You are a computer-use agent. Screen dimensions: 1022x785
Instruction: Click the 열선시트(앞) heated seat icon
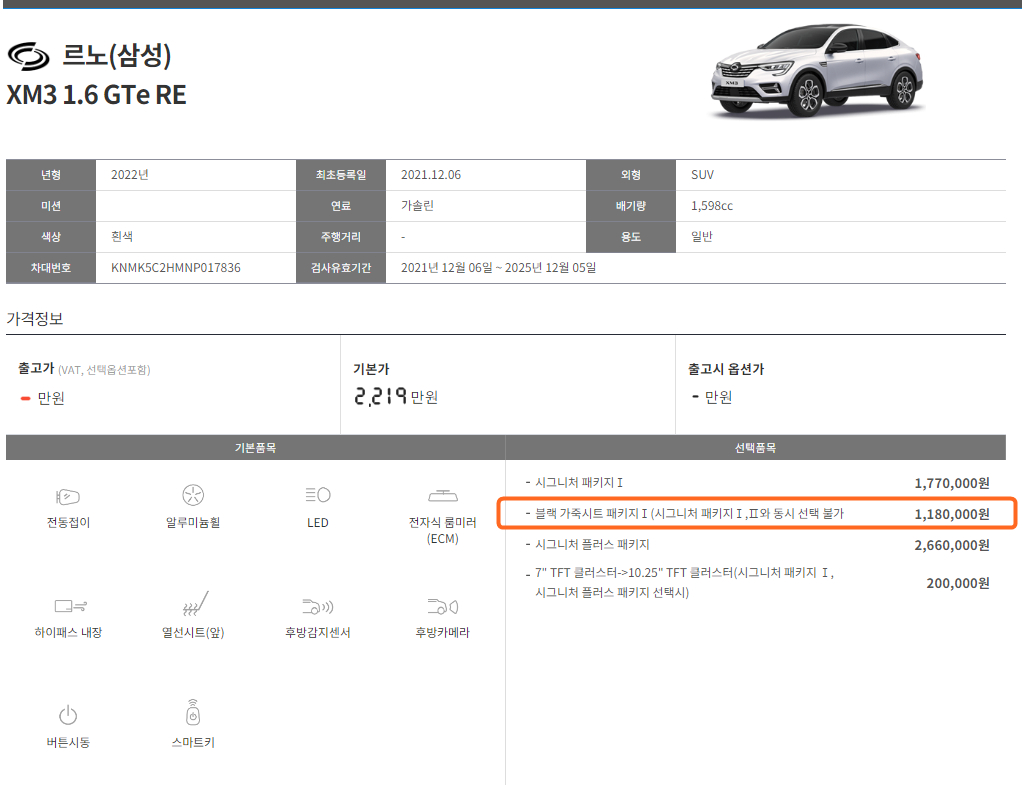click(195, 604)
